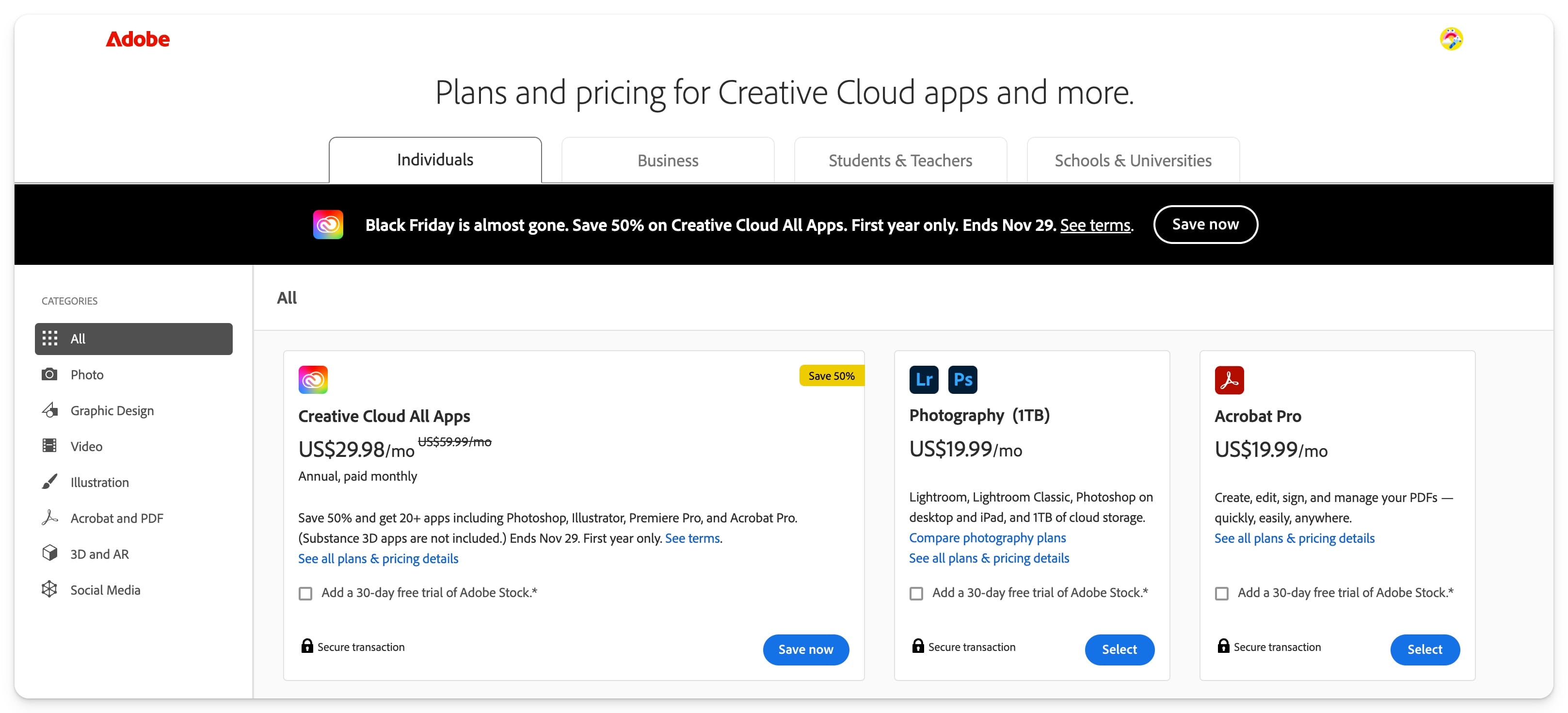This screenshot has height=713, width=1568.
Task: Click the Acrobat and PDF sidebar icon
Action: tap(50, 518)
